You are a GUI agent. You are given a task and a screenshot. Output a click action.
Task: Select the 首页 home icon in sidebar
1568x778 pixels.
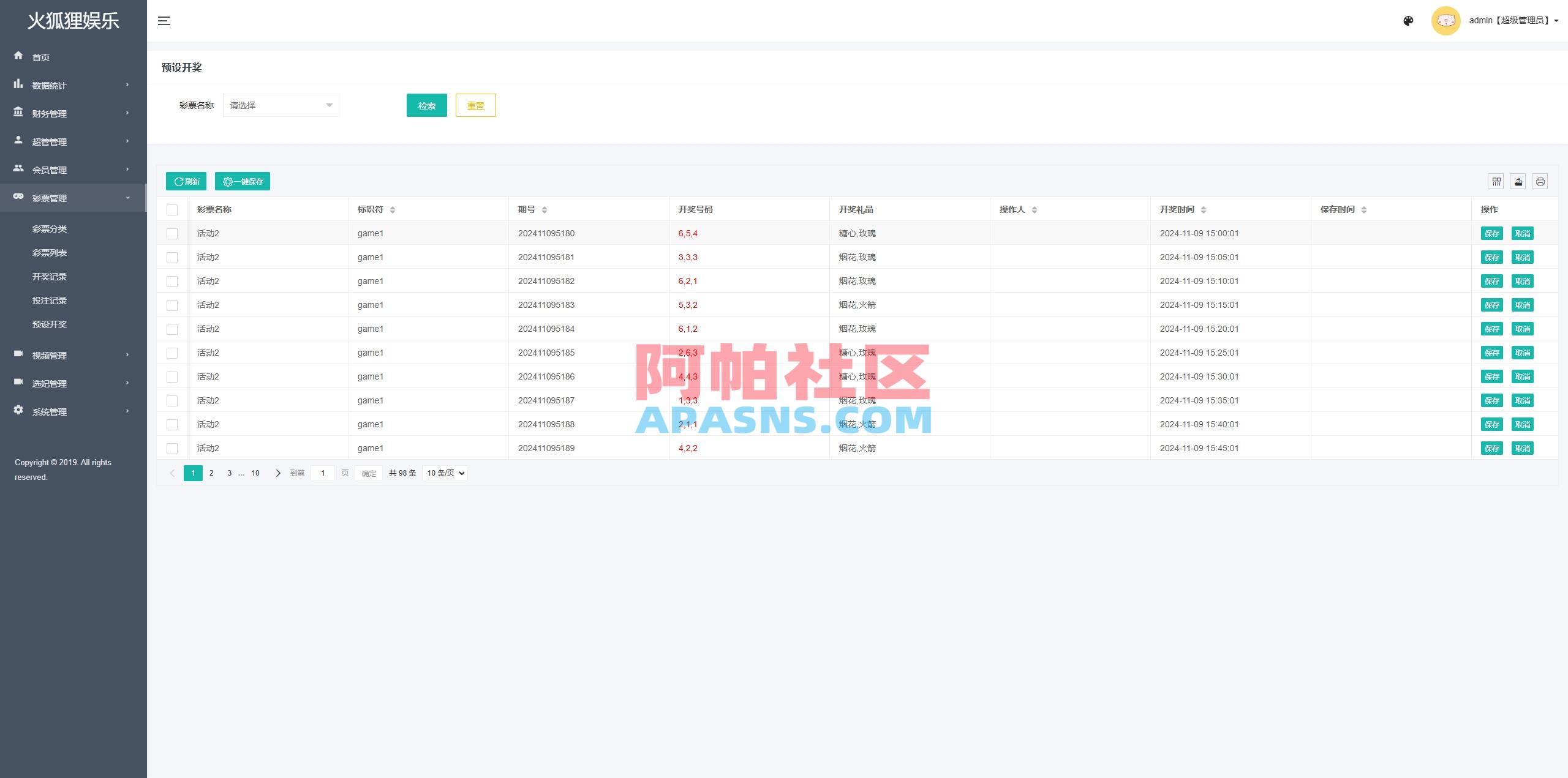18,56
